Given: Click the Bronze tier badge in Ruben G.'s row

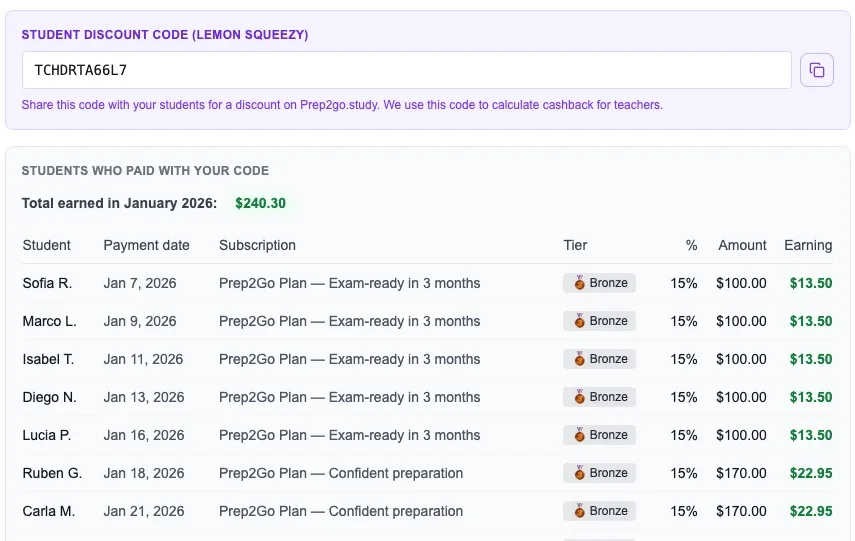Looking at the screenshot, I should pyautogui.click(x=599, y=473).
